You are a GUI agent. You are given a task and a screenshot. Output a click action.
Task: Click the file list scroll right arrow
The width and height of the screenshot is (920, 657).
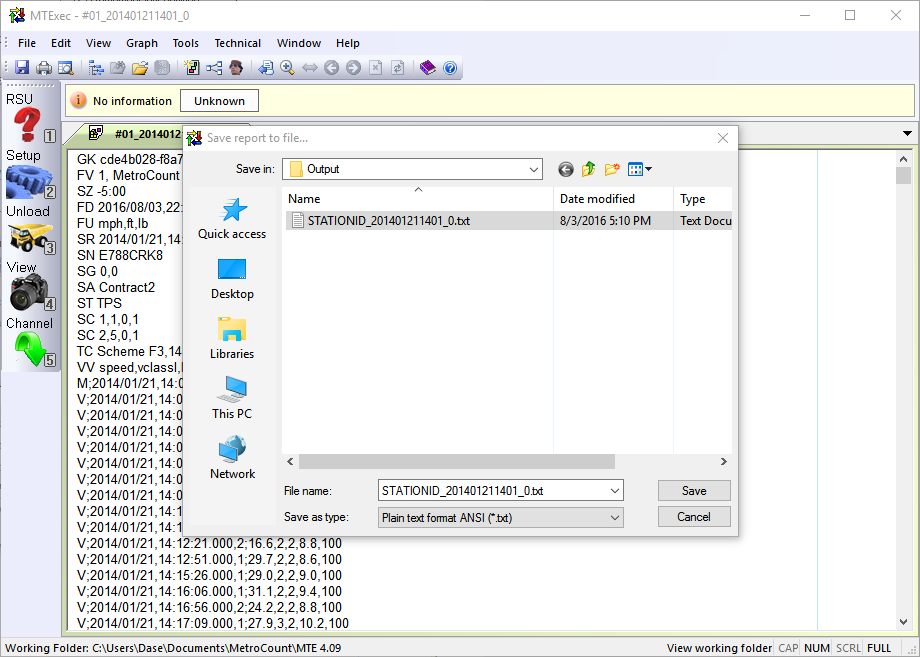[723, 462]
